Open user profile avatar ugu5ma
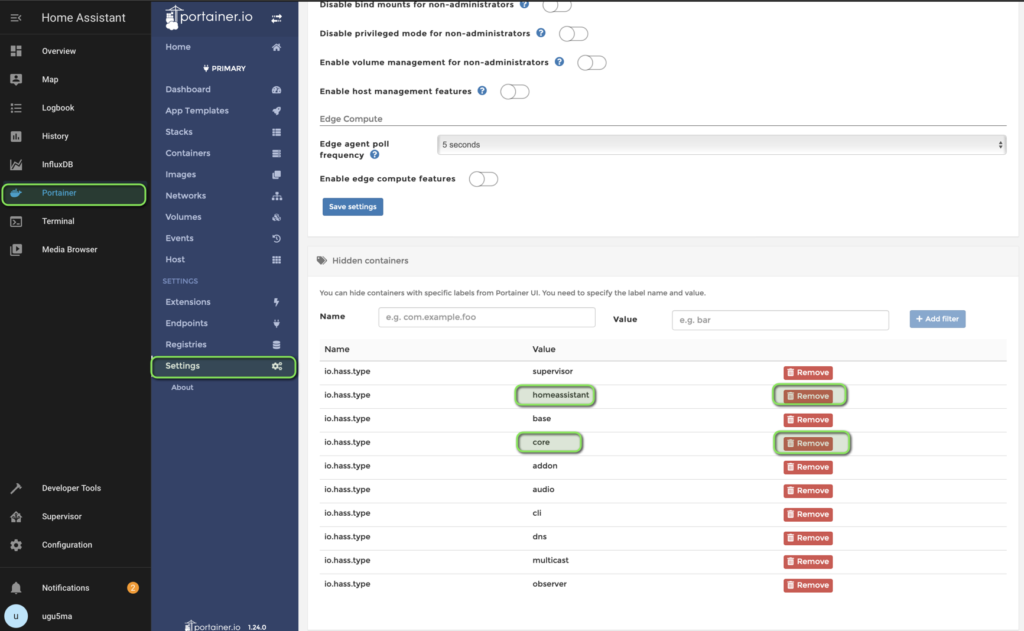1024x631 pixels. (x=16, y=616)
